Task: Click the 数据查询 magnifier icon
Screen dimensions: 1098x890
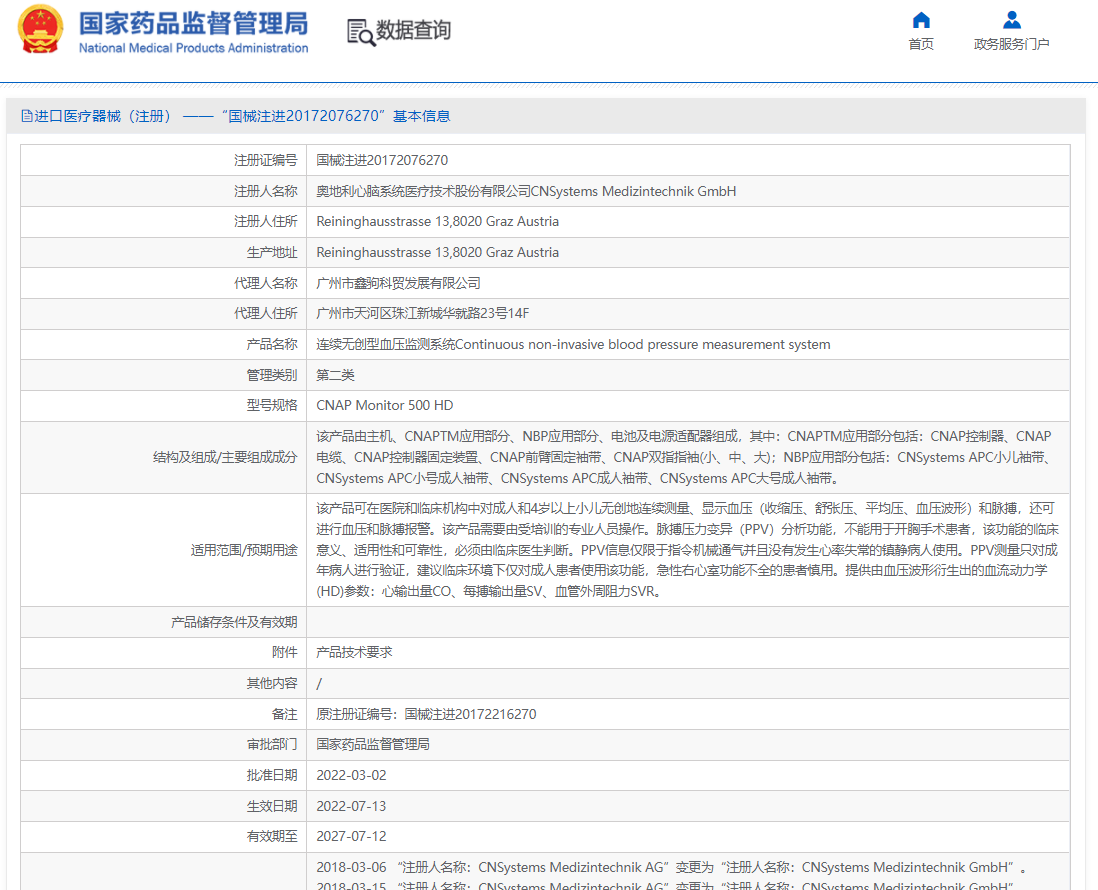Action: tap(360, 31)
